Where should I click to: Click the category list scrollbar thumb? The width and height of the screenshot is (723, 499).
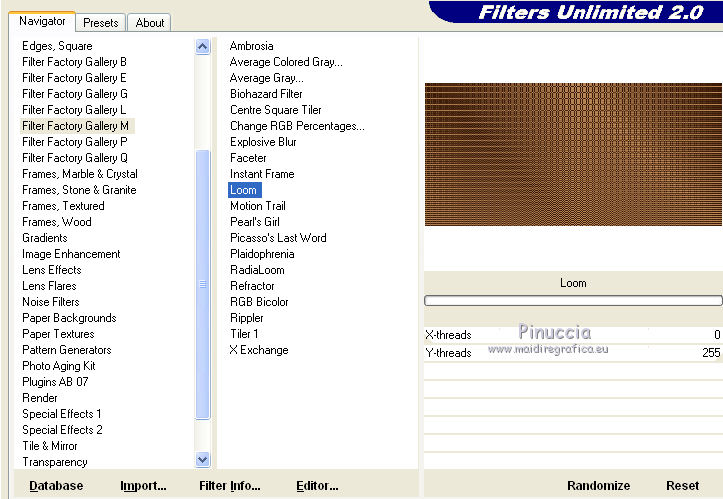[x=202, y=284]
